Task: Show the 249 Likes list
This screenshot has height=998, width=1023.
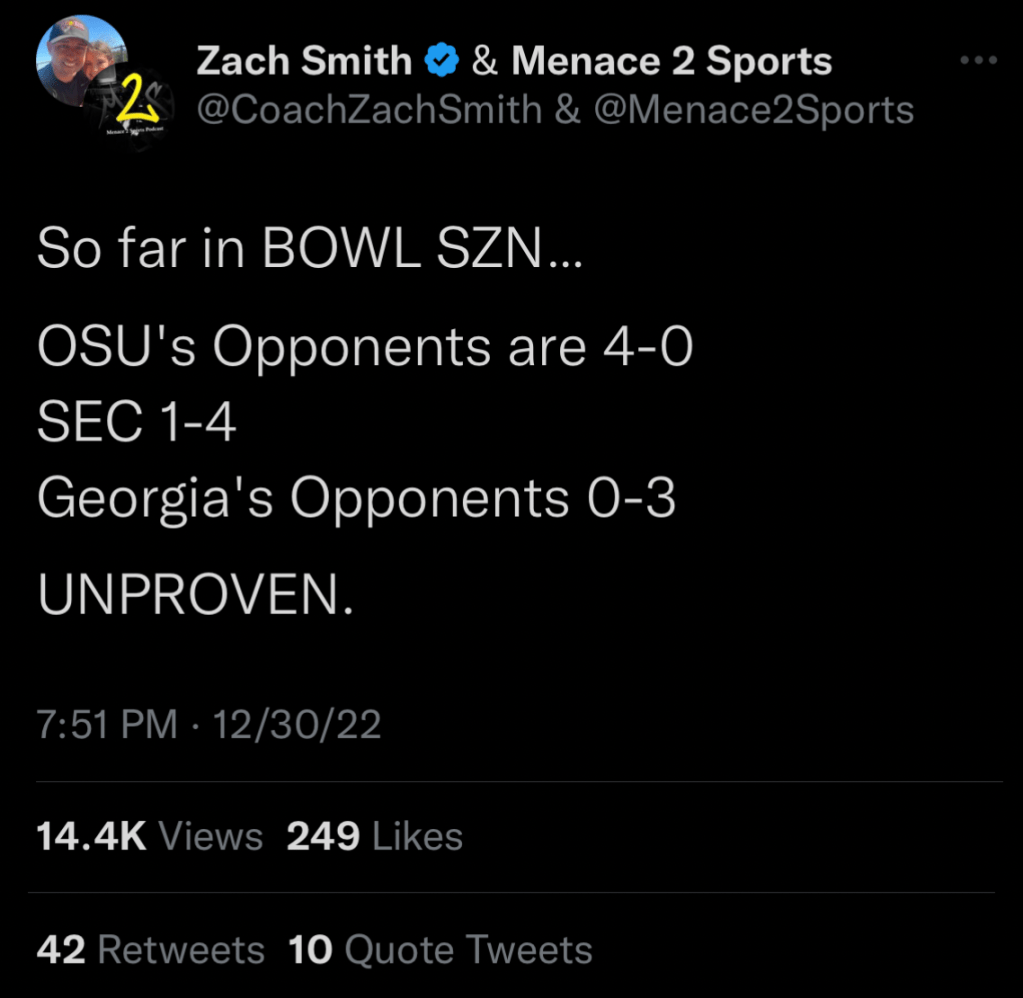Action: pos(374,836)
